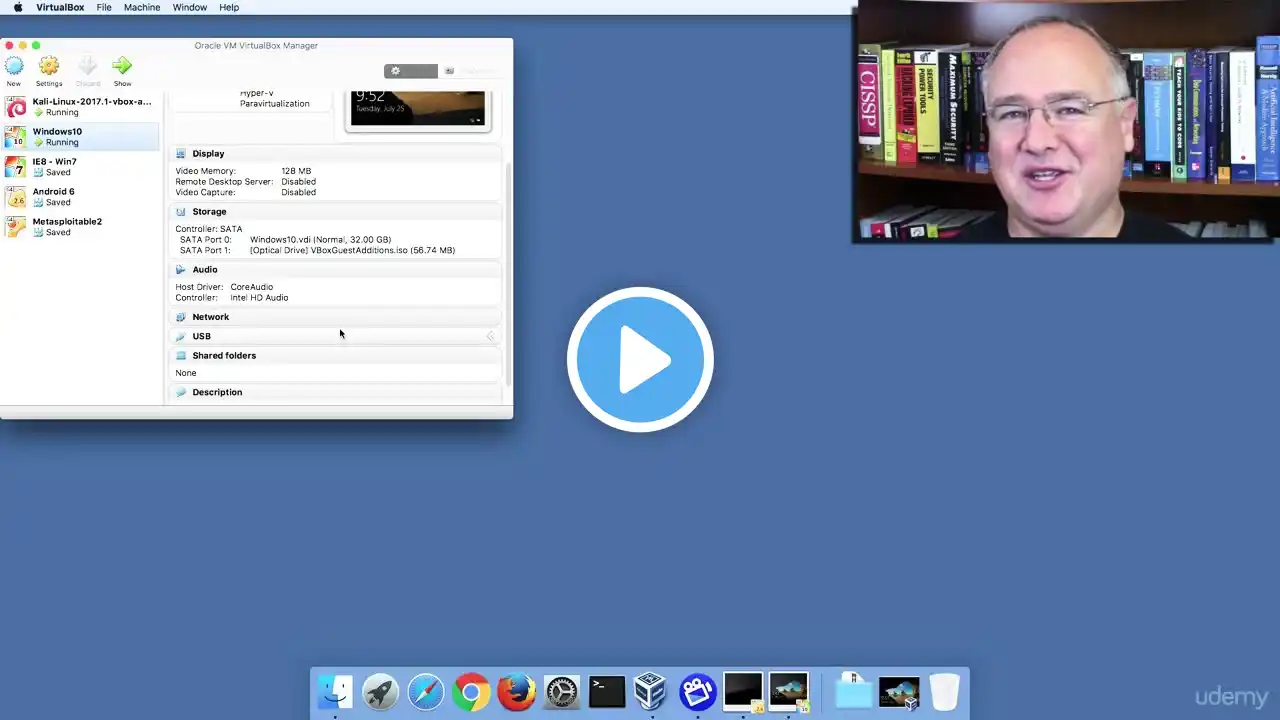Open the minimized VirtualBox window in the Dock

coord(899,692)
